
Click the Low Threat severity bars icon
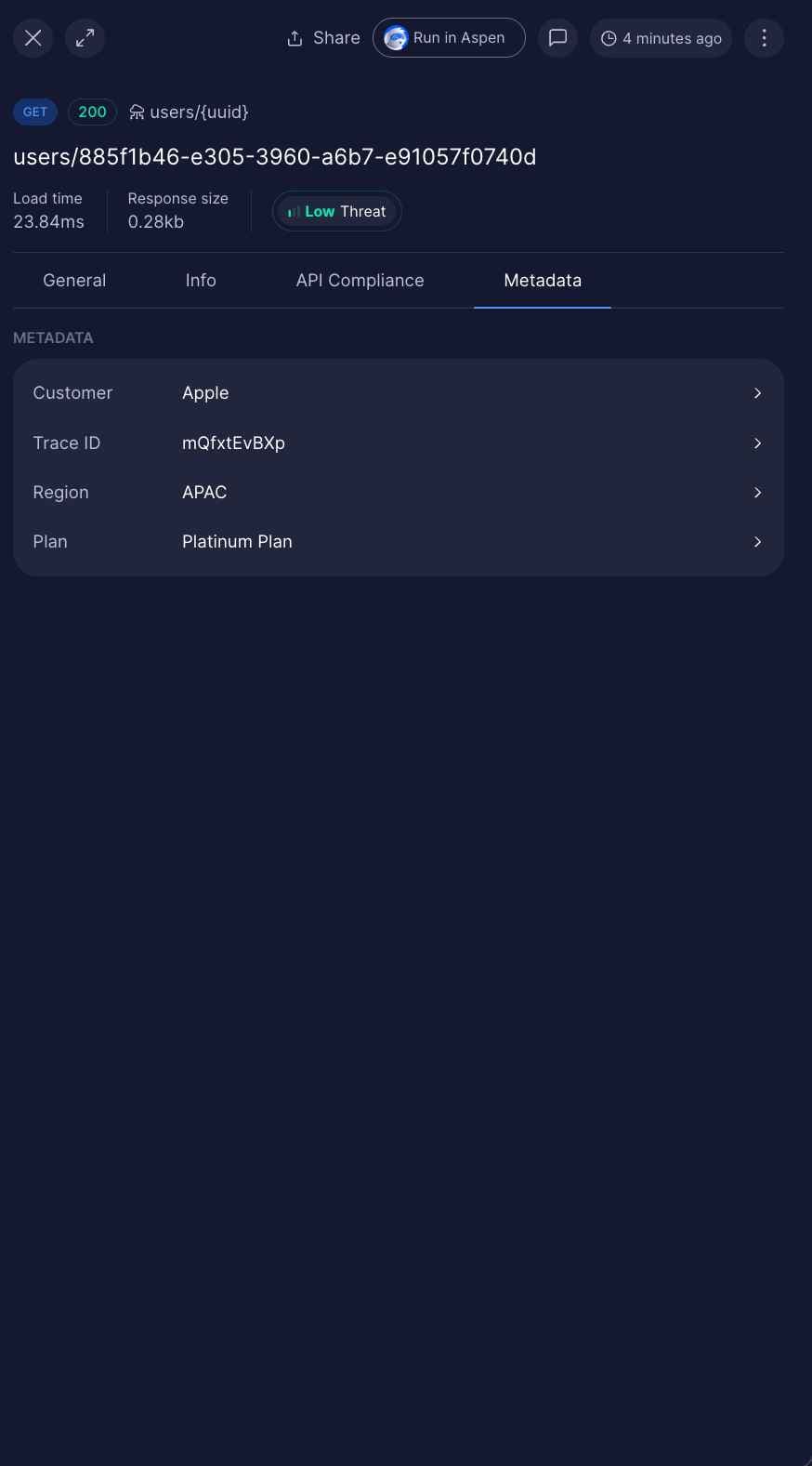click(x=293, y=211)
